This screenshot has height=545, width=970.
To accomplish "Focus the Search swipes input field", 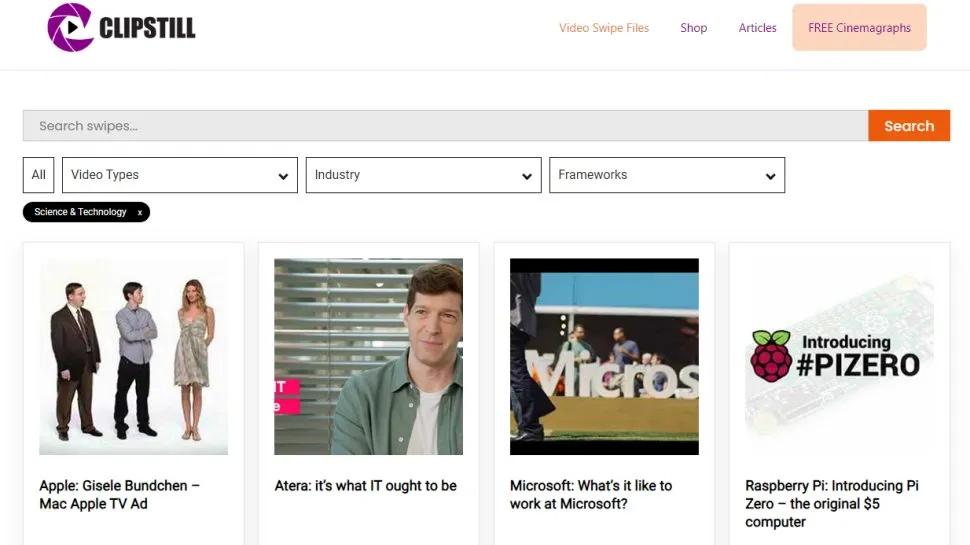I will (x=445, y=126).
